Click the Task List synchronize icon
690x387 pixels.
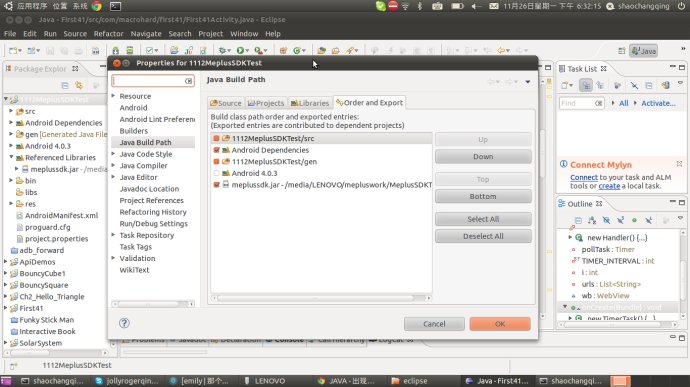(x=665, y=85)
